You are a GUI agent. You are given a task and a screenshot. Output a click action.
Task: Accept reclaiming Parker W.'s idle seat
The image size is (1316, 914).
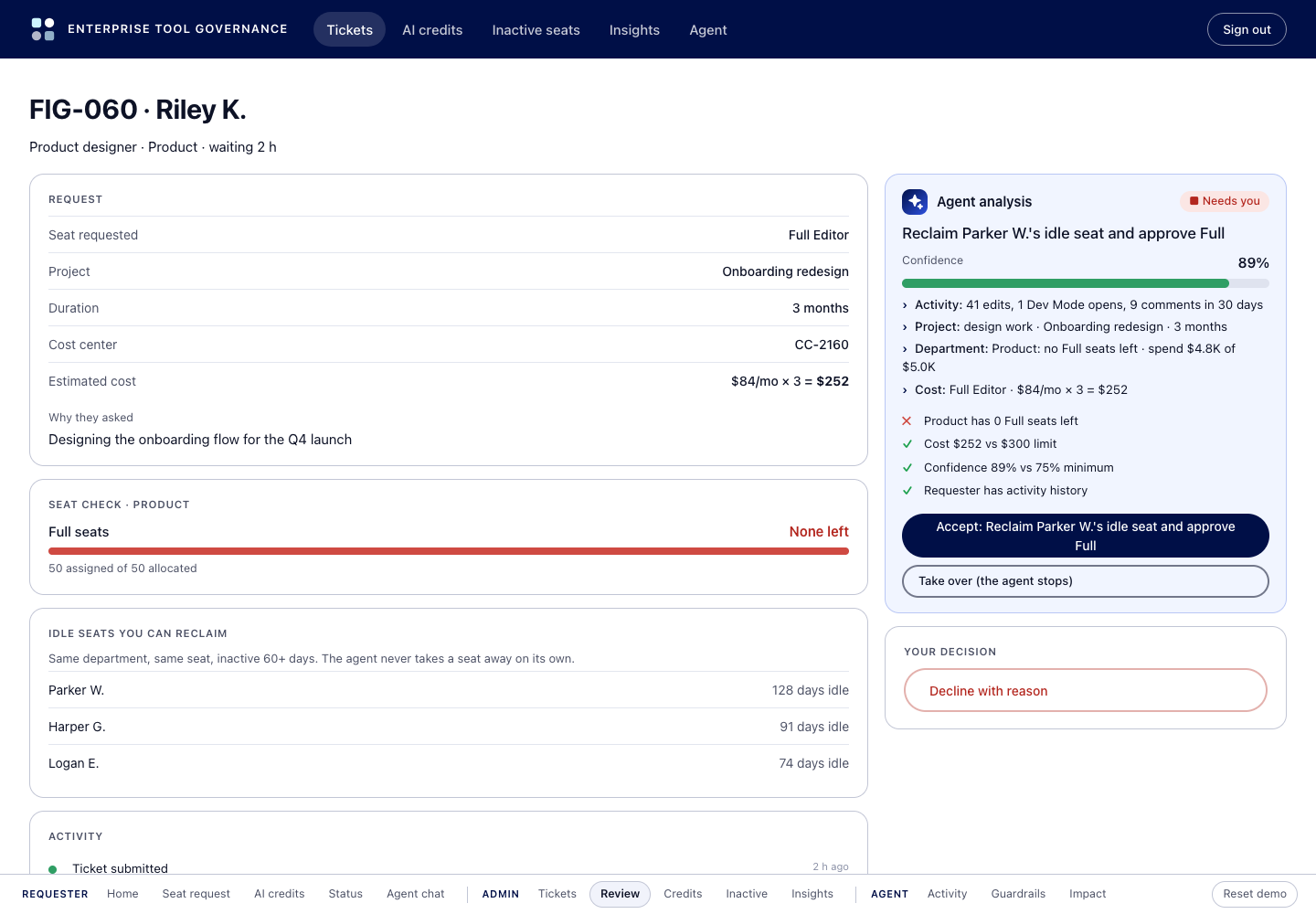pos(1086,536)
